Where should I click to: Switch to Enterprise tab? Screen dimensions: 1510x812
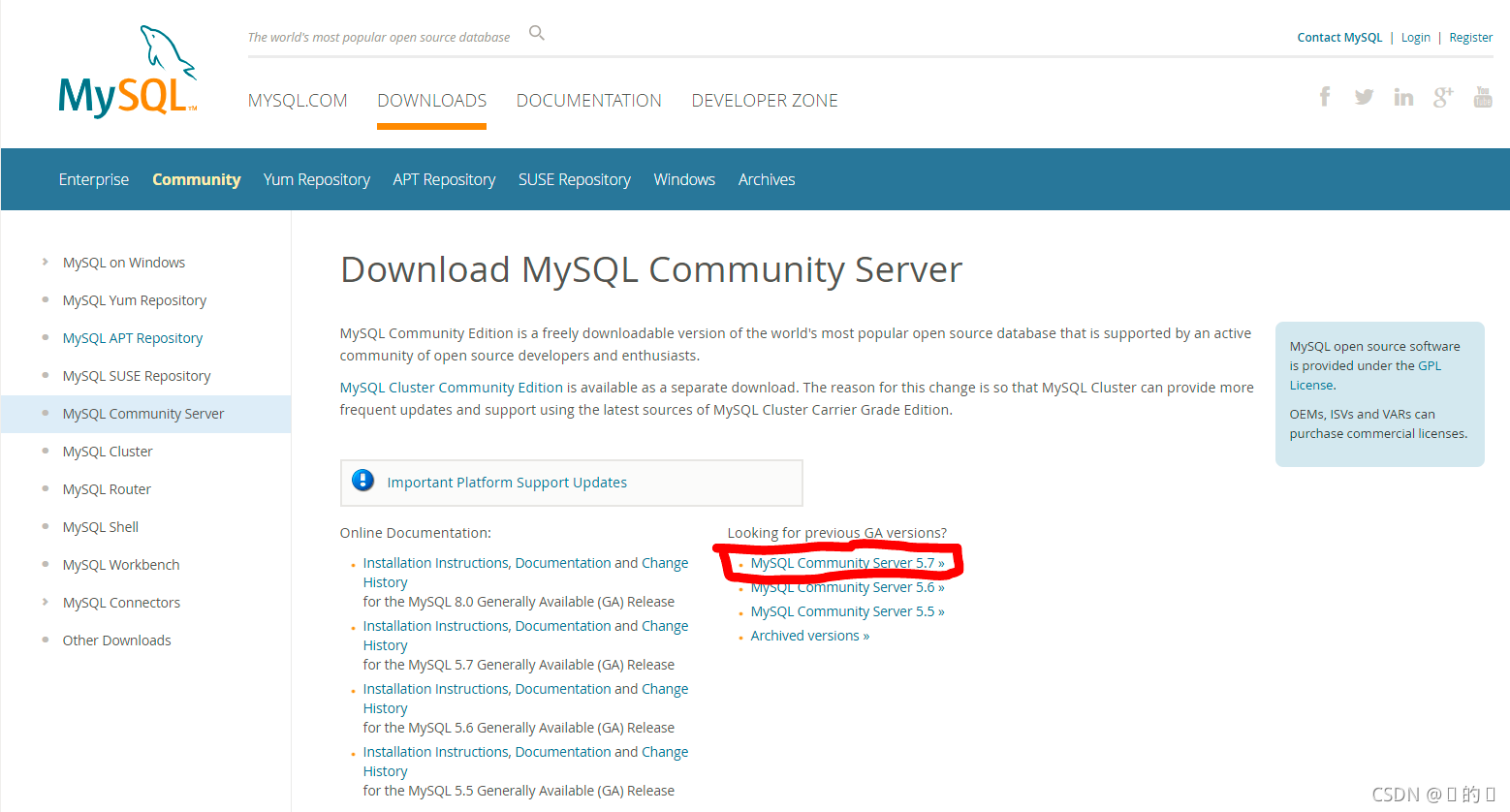click(94, 179)
